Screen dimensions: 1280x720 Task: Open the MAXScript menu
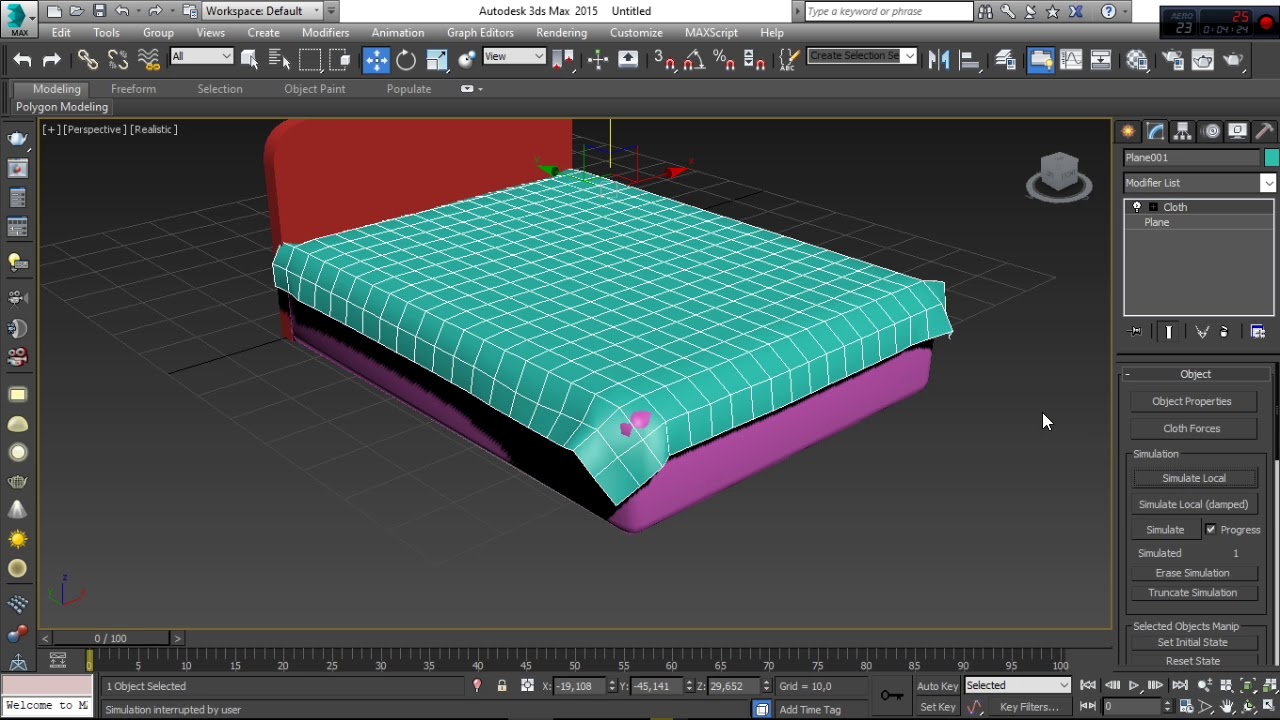tap(711, 33)
